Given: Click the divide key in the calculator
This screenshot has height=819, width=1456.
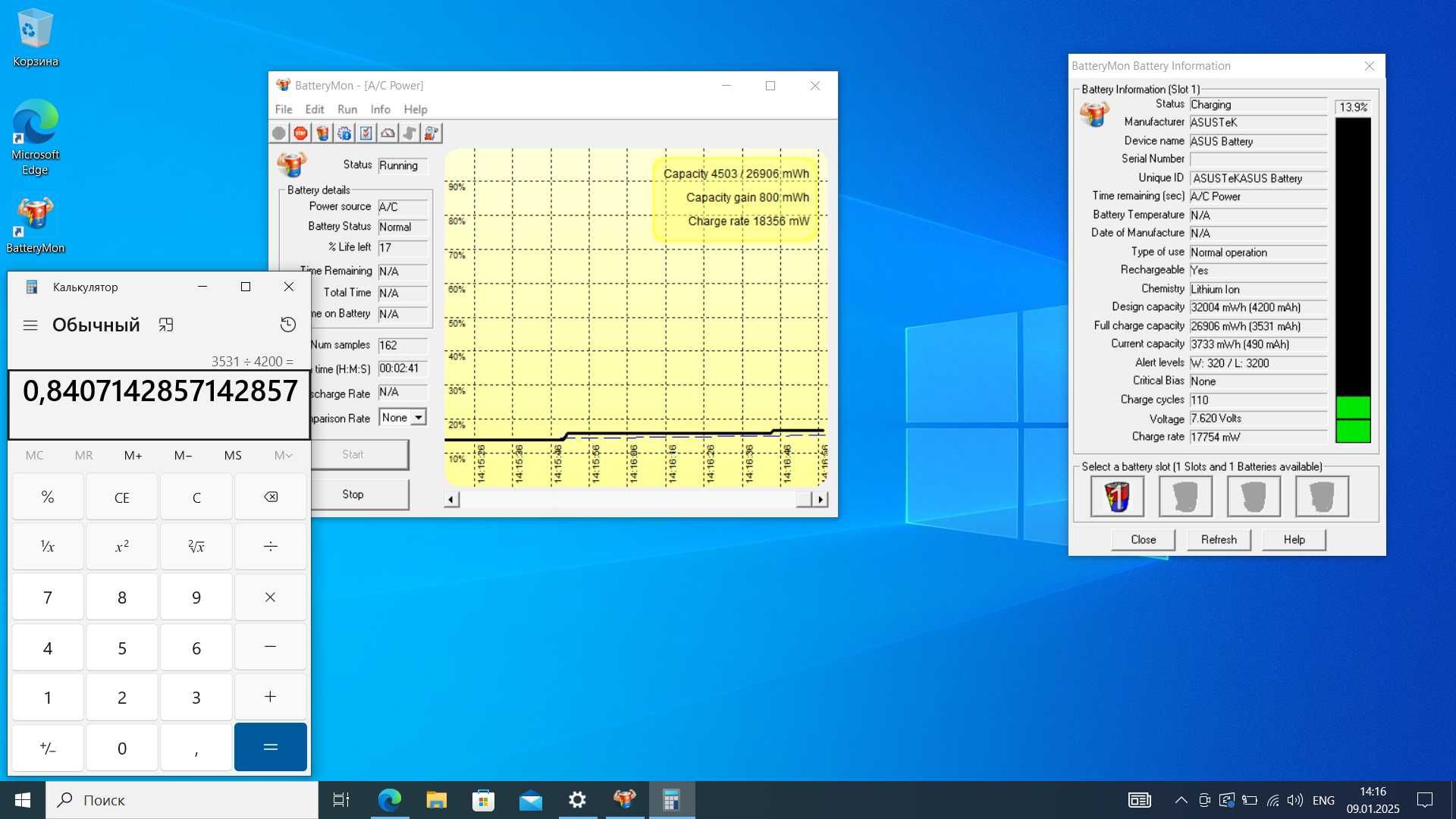Looking at the screenshot, I should 271,547.
